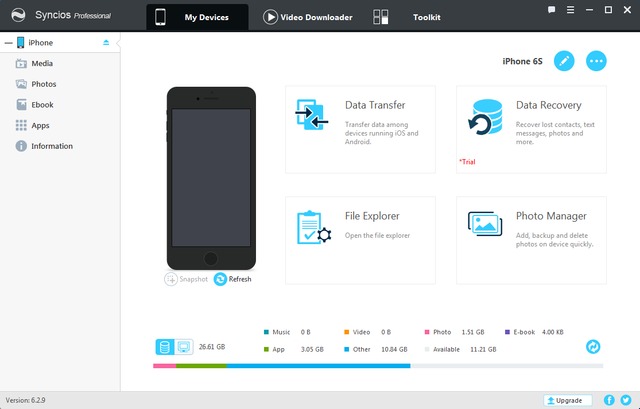
Task: Click the pencil edit device name icon
Action: (564, 61)
